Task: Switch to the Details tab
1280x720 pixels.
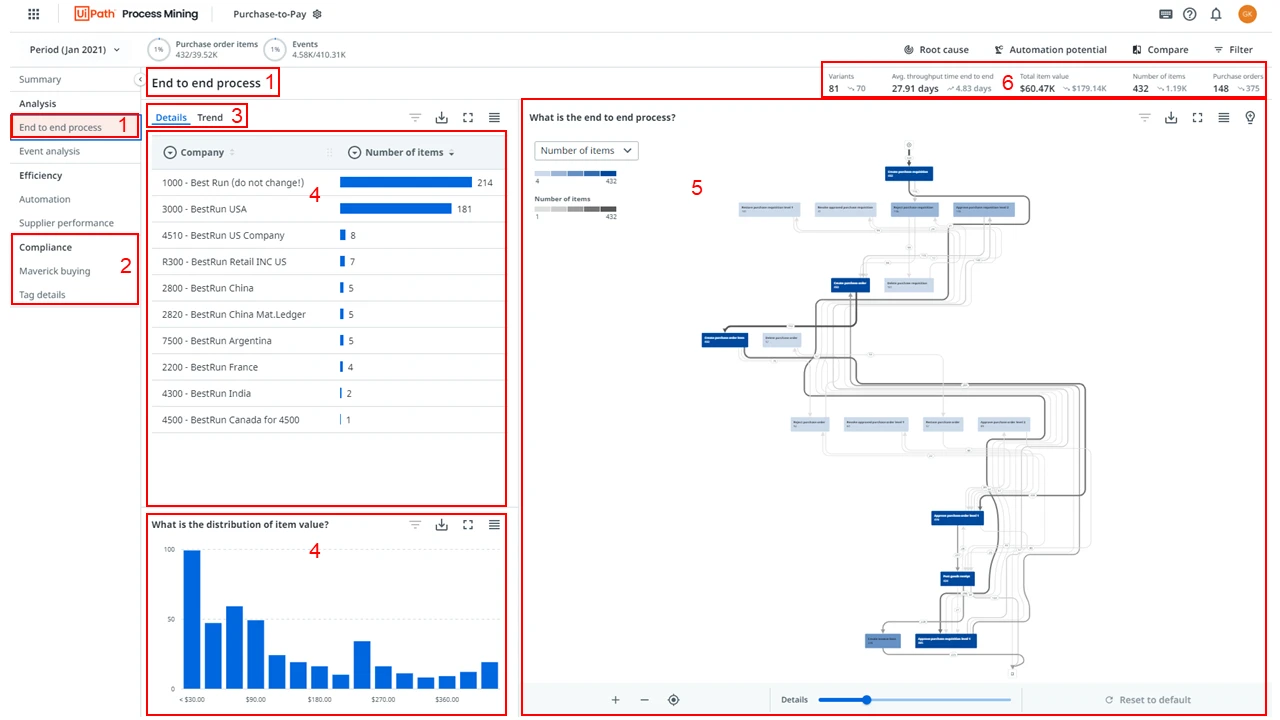Action: pos(171,117)
